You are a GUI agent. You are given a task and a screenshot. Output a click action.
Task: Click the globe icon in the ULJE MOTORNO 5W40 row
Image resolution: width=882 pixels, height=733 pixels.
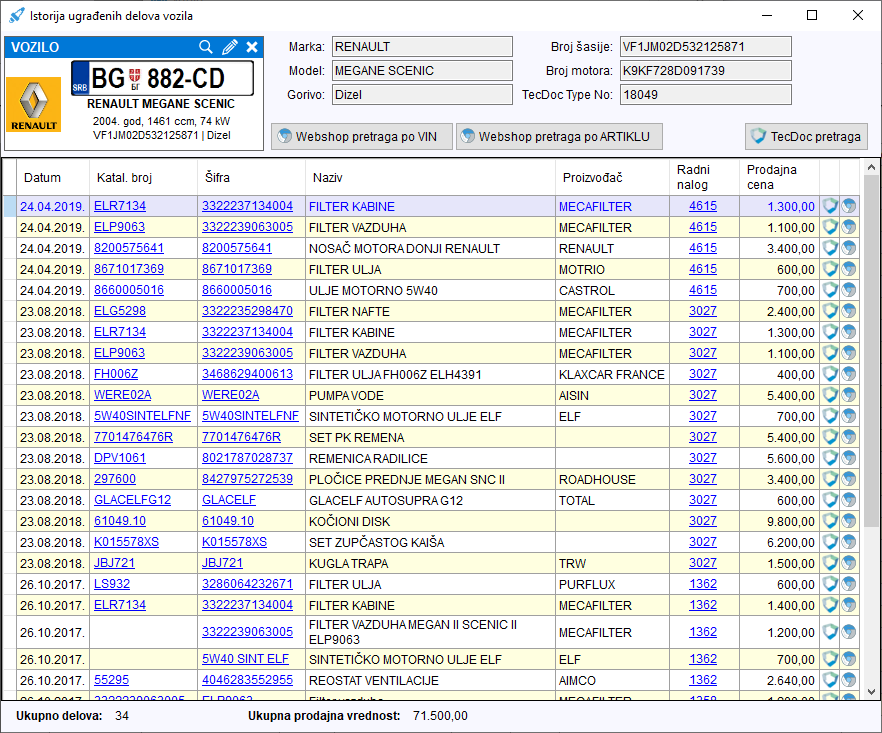click(849, 290)
